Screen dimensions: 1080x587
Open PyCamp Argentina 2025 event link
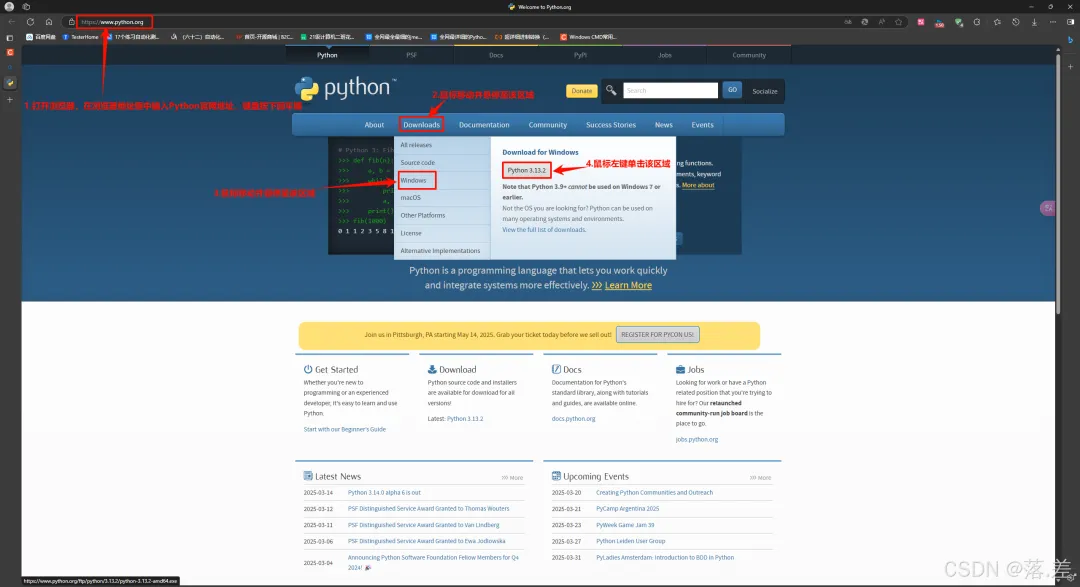point(627,508)
